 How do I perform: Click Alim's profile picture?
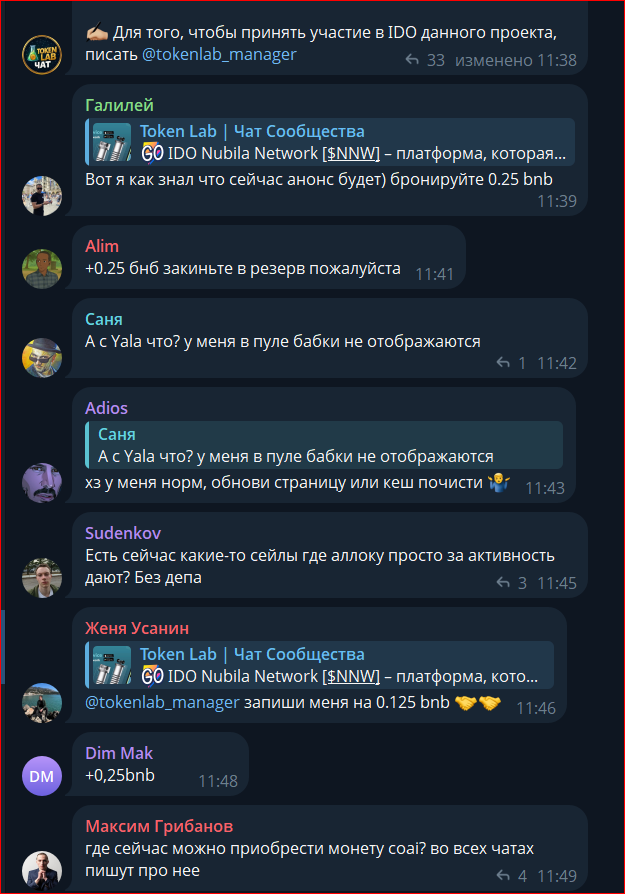coord(42,269)
